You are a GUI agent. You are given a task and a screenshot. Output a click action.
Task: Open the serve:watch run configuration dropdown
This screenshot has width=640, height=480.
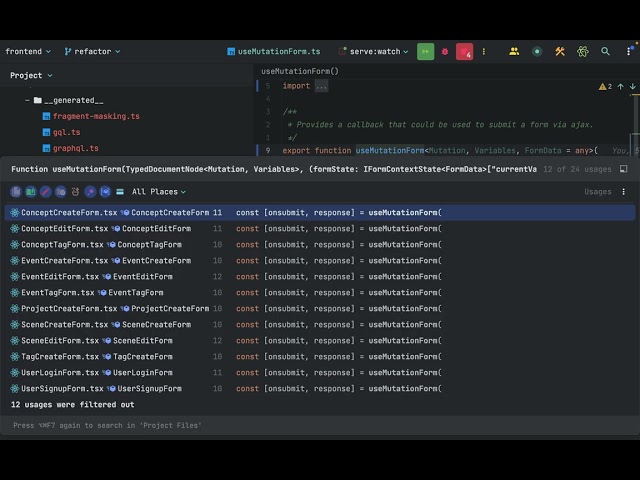point(373,51)
